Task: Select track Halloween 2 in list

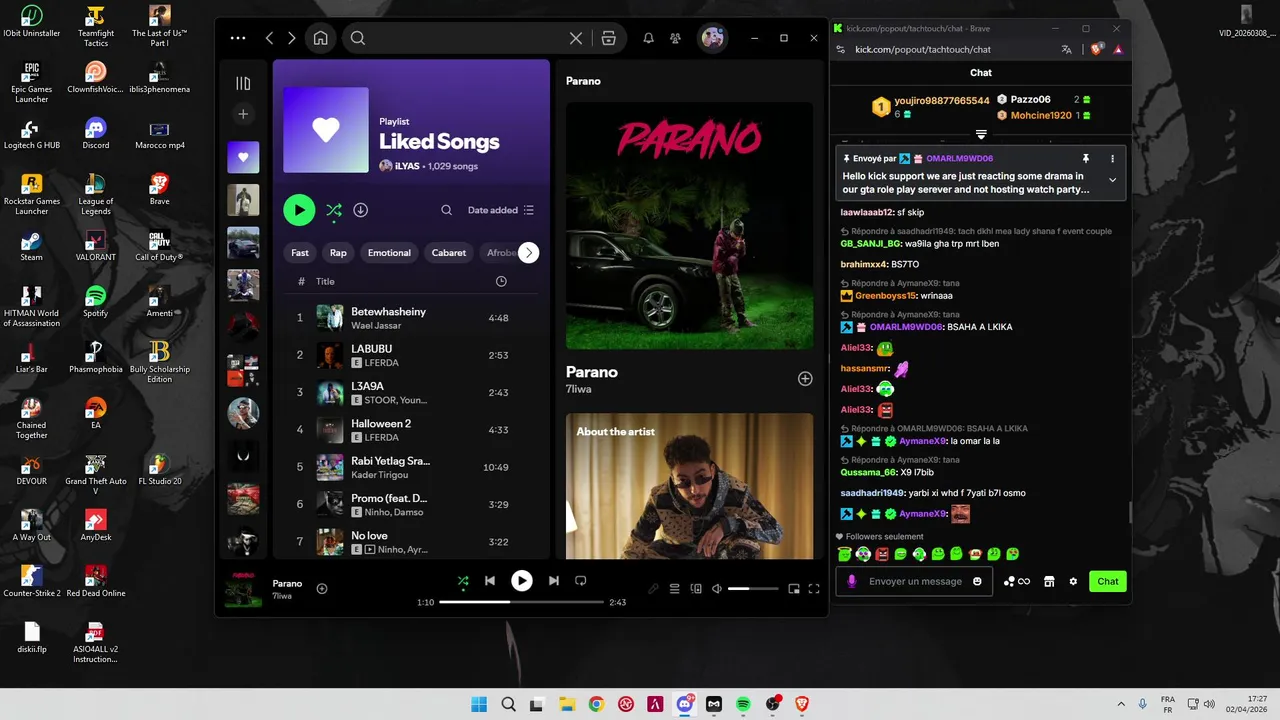Action: click(x=413, y=430)
